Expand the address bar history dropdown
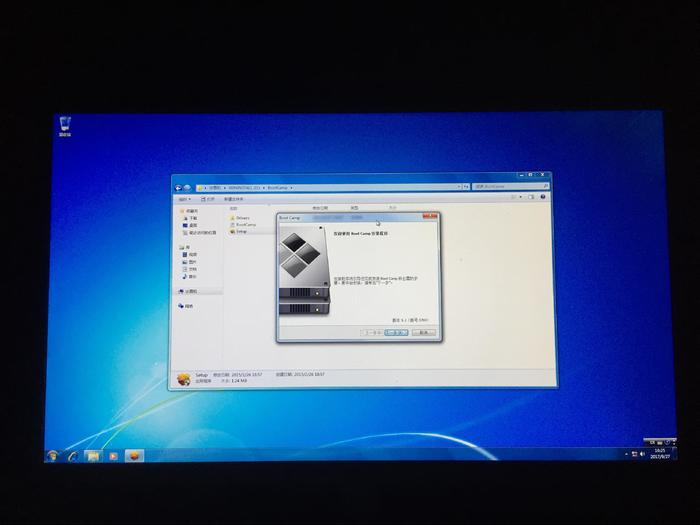The image size is (700, 525). [x=458, y=187]
